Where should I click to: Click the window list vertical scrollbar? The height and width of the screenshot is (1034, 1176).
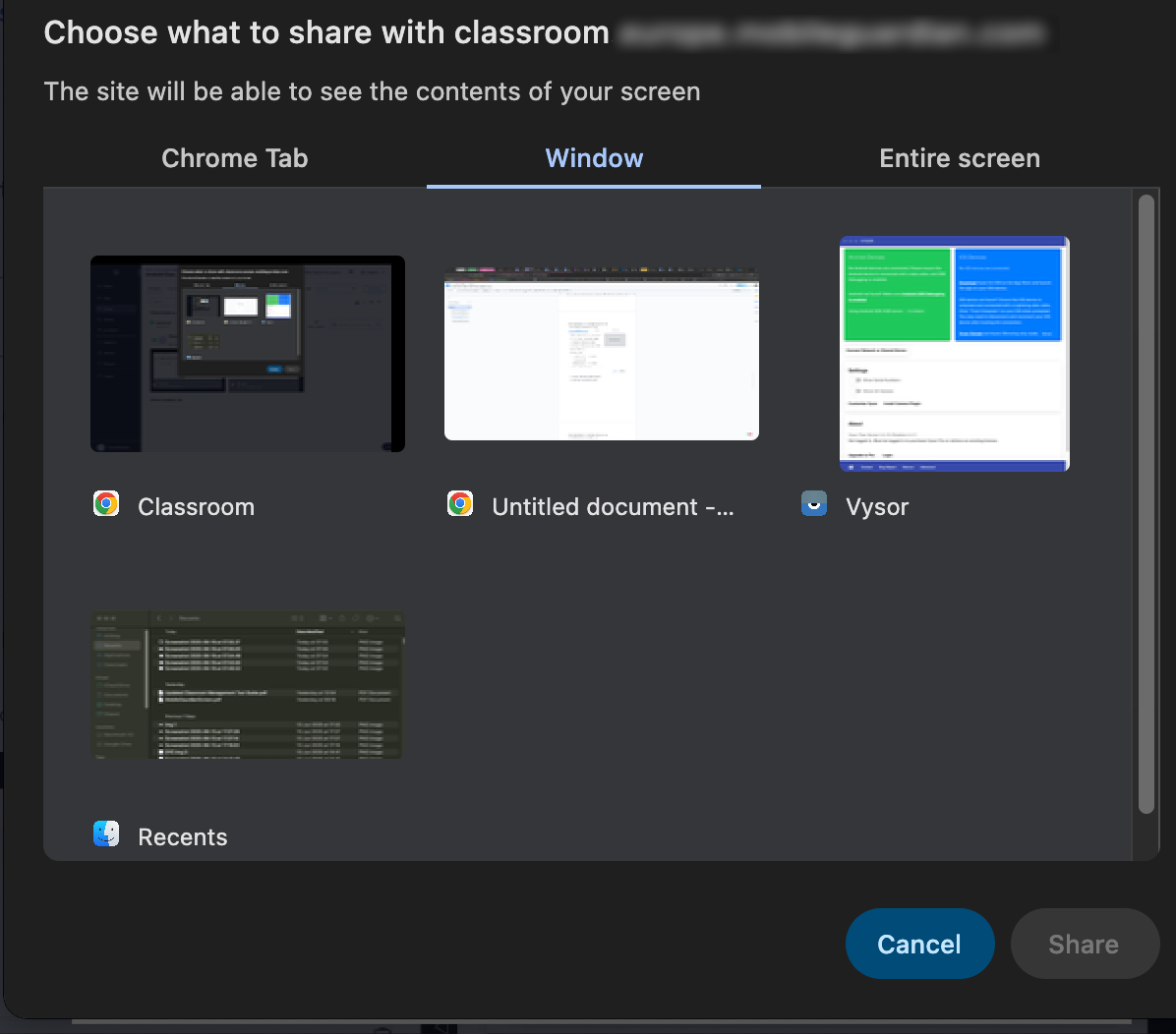coord(1146,503)
